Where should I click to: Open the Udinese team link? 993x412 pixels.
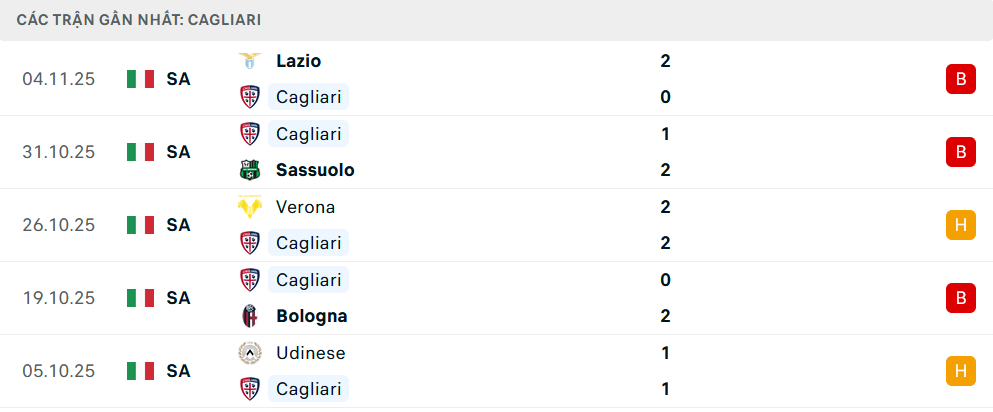[310, 353]
